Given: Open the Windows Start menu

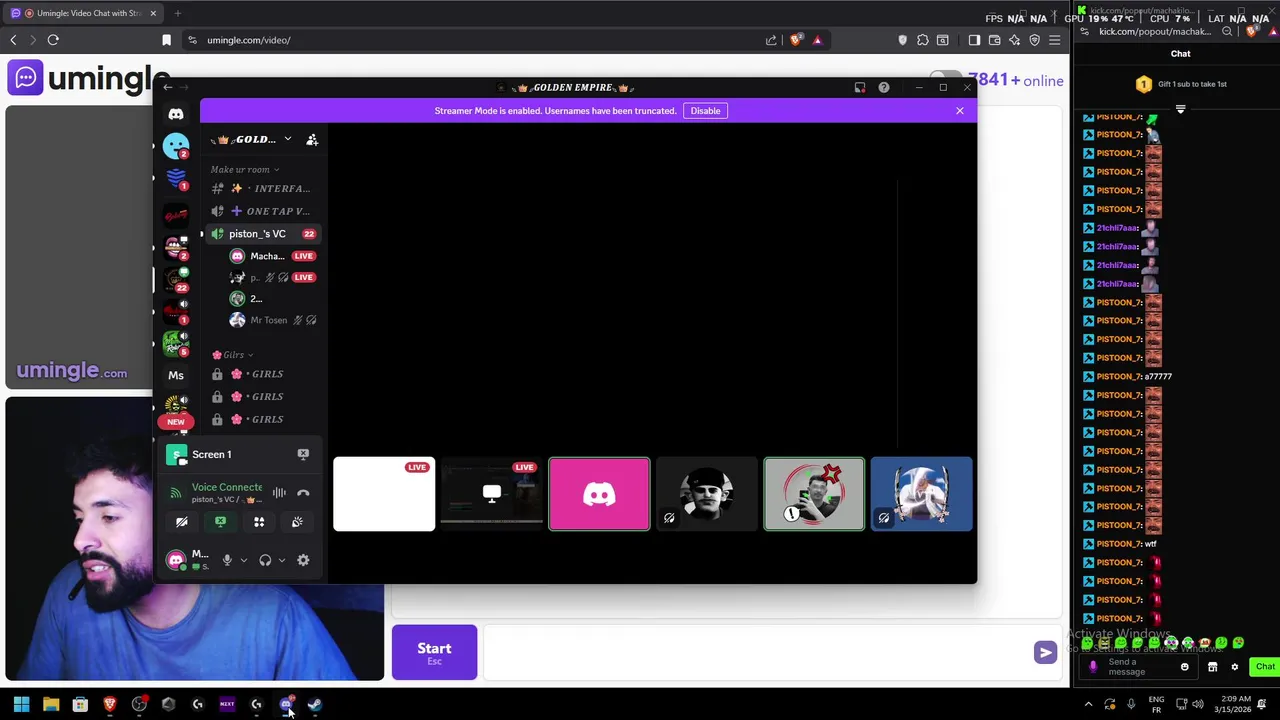Looking at the screenshot, I should (x=21, y=705).
